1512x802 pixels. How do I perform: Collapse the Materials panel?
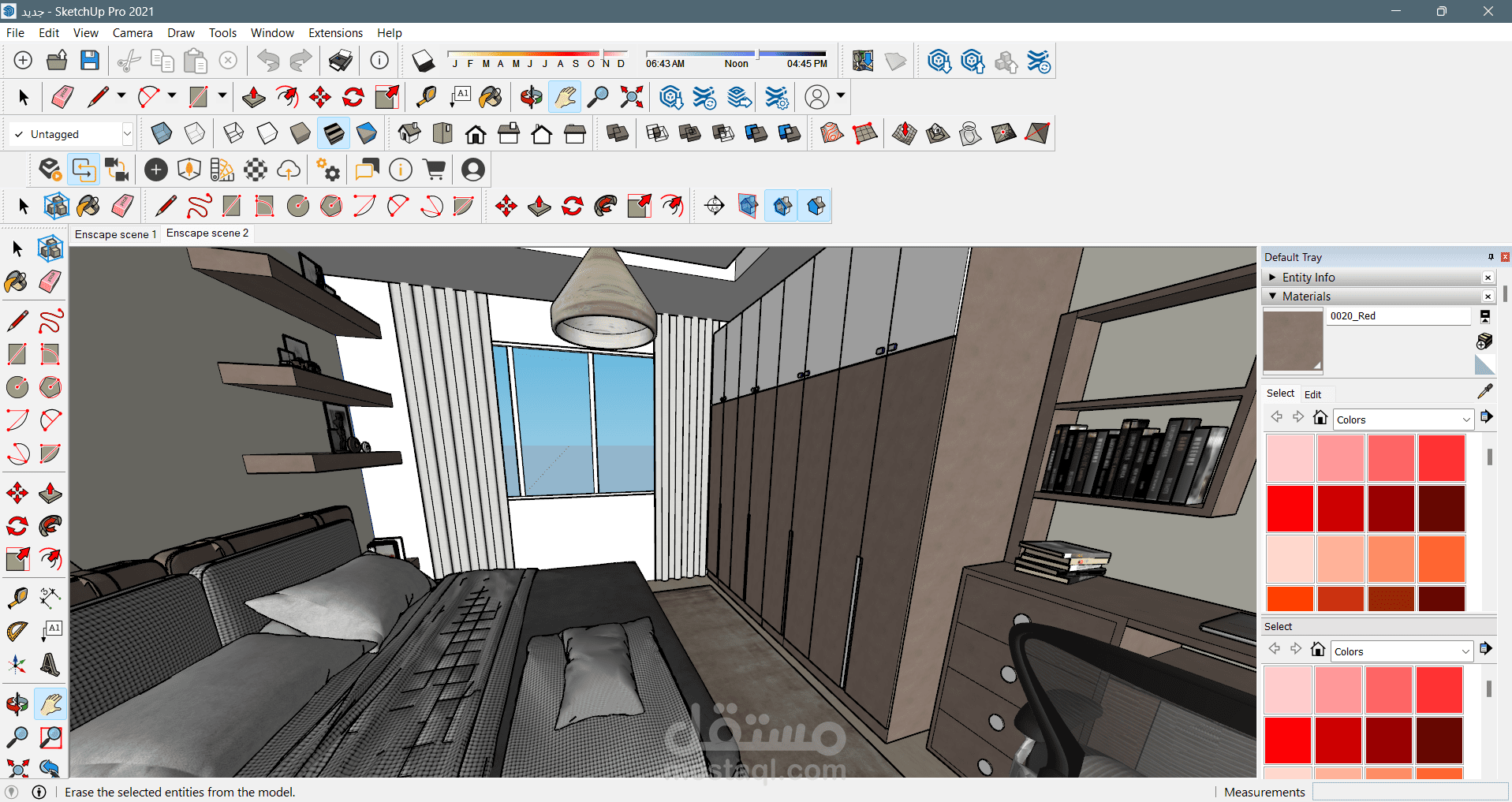1272,297
